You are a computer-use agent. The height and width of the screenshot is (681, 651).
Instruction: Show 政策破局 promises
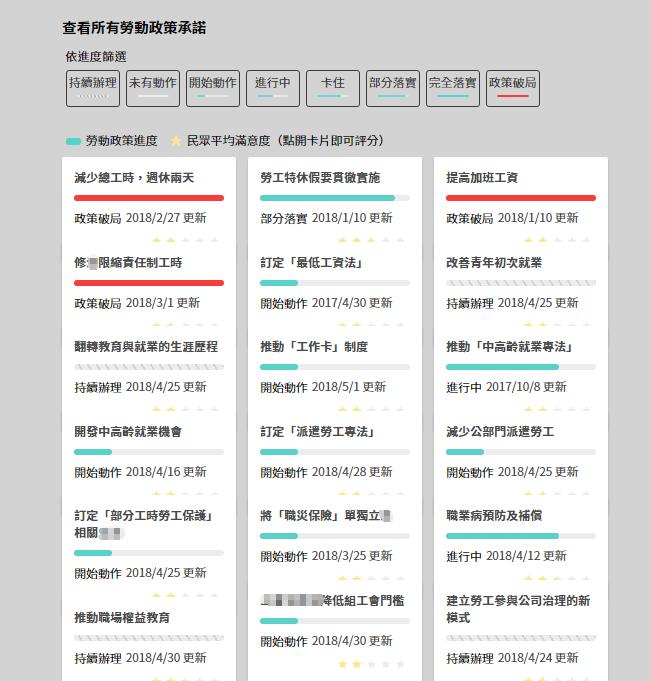(512, 88)
